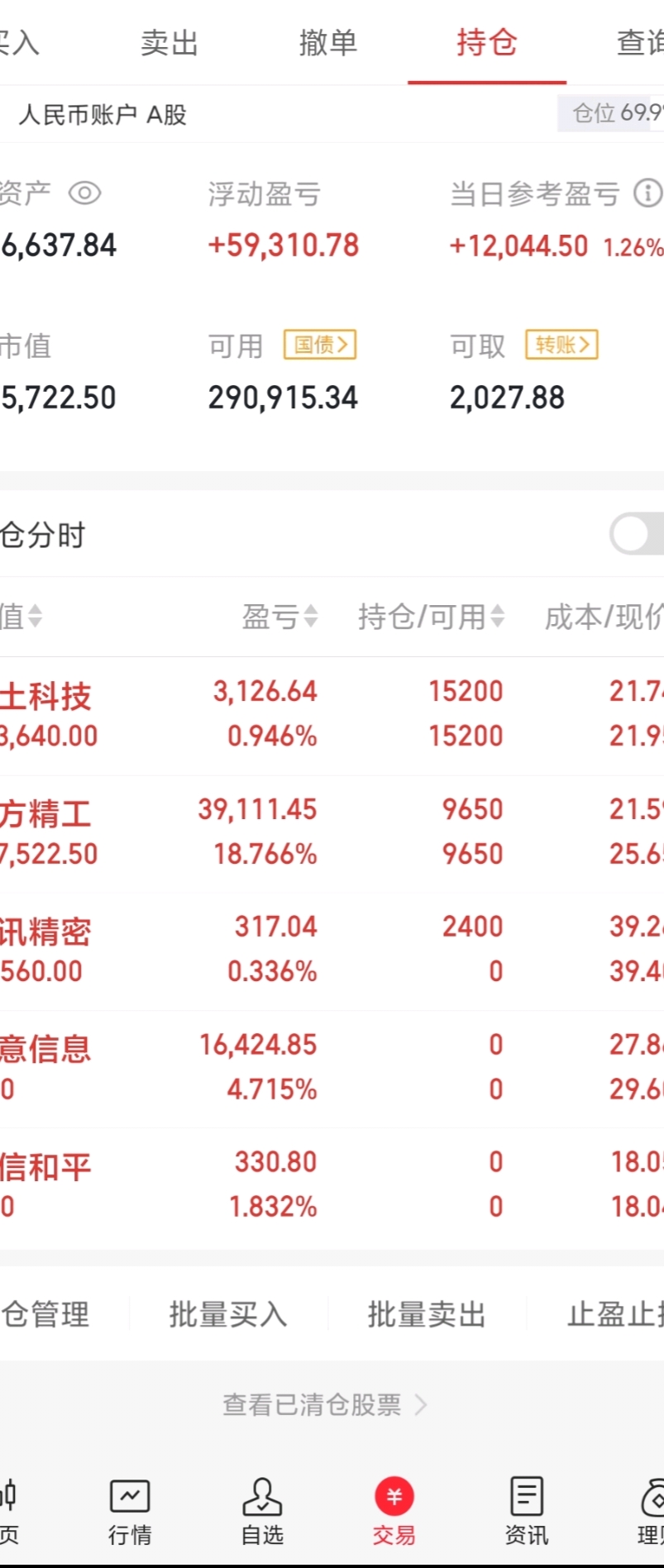The image size is (664, 1568).
Task: Open 查看已清仓股票 link
Action: click(x=324, y=1404)
